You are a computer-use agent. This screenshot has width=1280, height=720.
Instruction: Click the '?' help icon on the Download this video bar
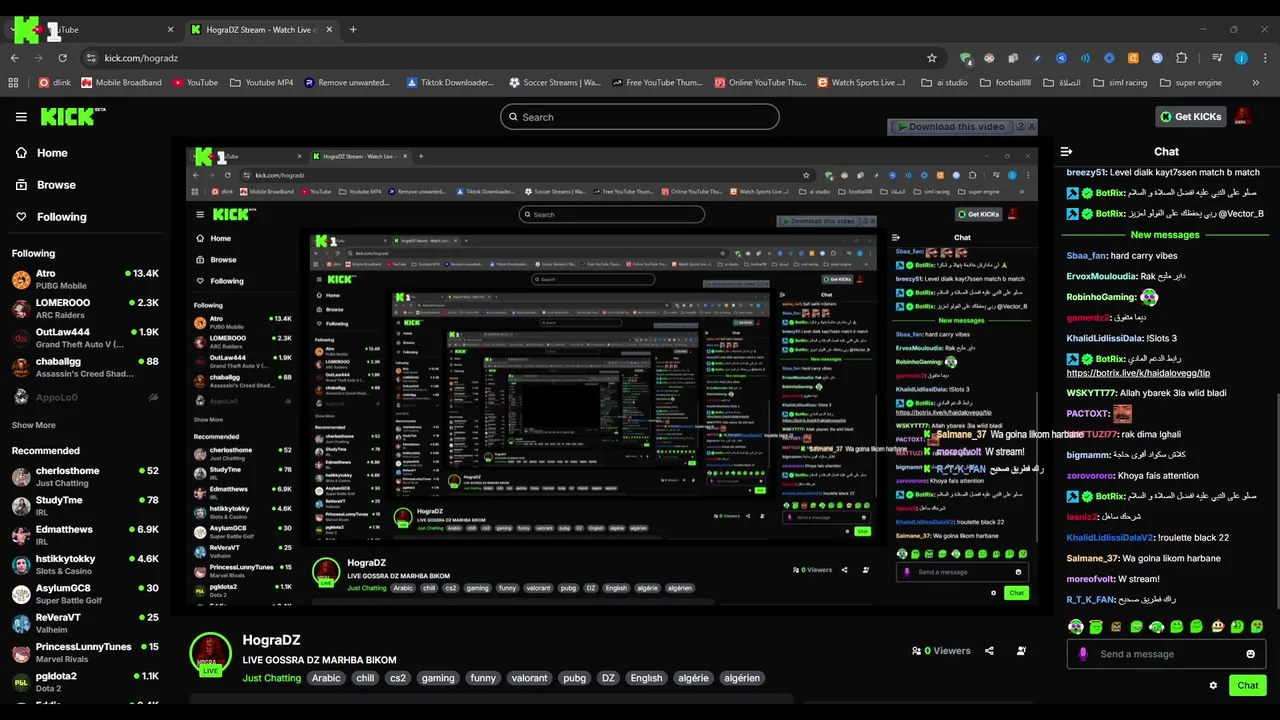(1021, 126)
